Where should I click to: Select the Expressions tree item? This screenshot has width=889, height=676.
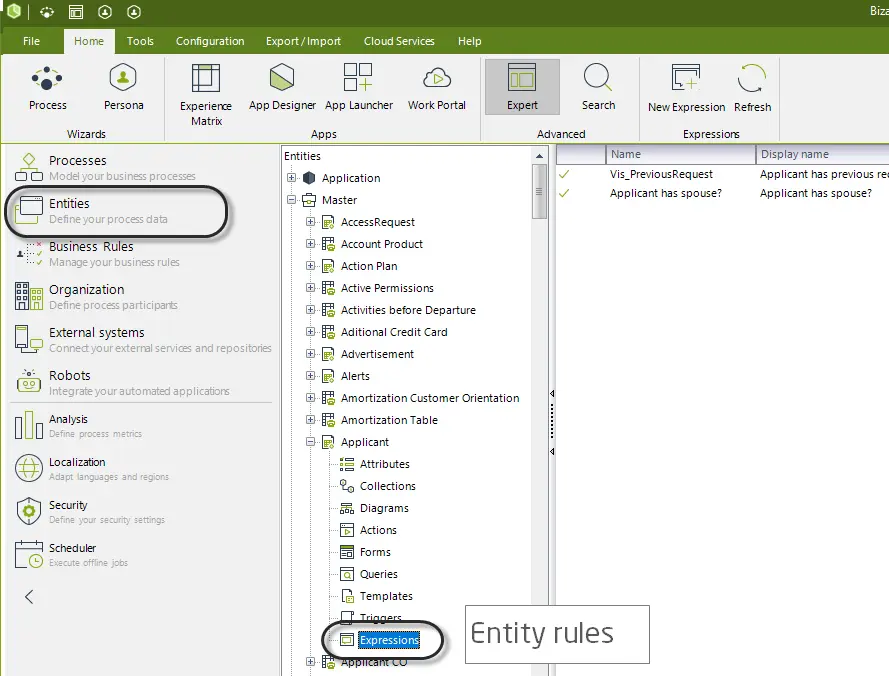tap(380, 640)
